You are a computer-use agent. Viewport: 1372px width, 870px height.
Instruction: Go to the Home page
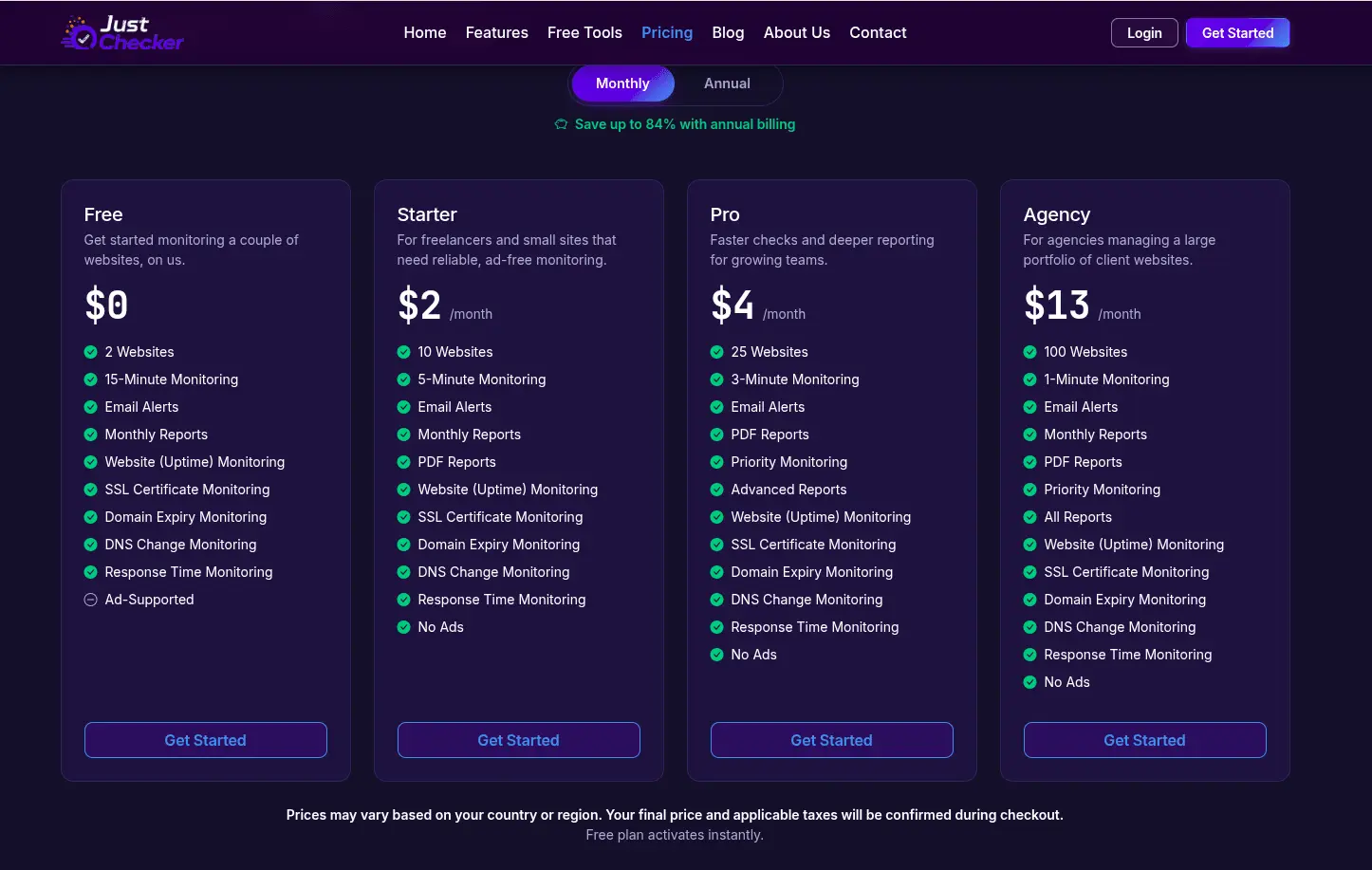pyautogui.click(x=425, y=32)
